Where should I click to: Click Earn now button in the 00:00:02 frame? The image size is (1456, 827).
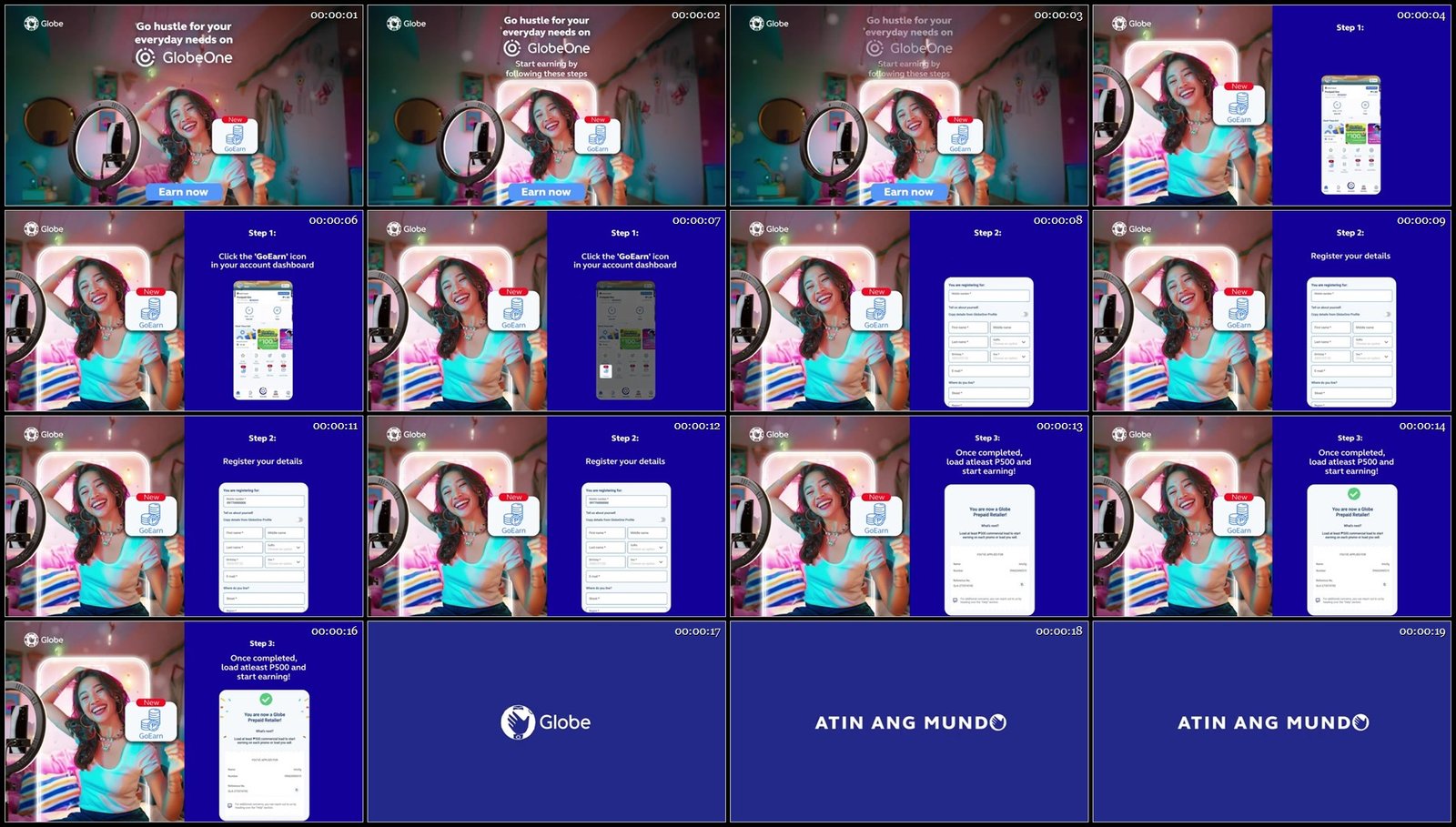coord(546,192)
